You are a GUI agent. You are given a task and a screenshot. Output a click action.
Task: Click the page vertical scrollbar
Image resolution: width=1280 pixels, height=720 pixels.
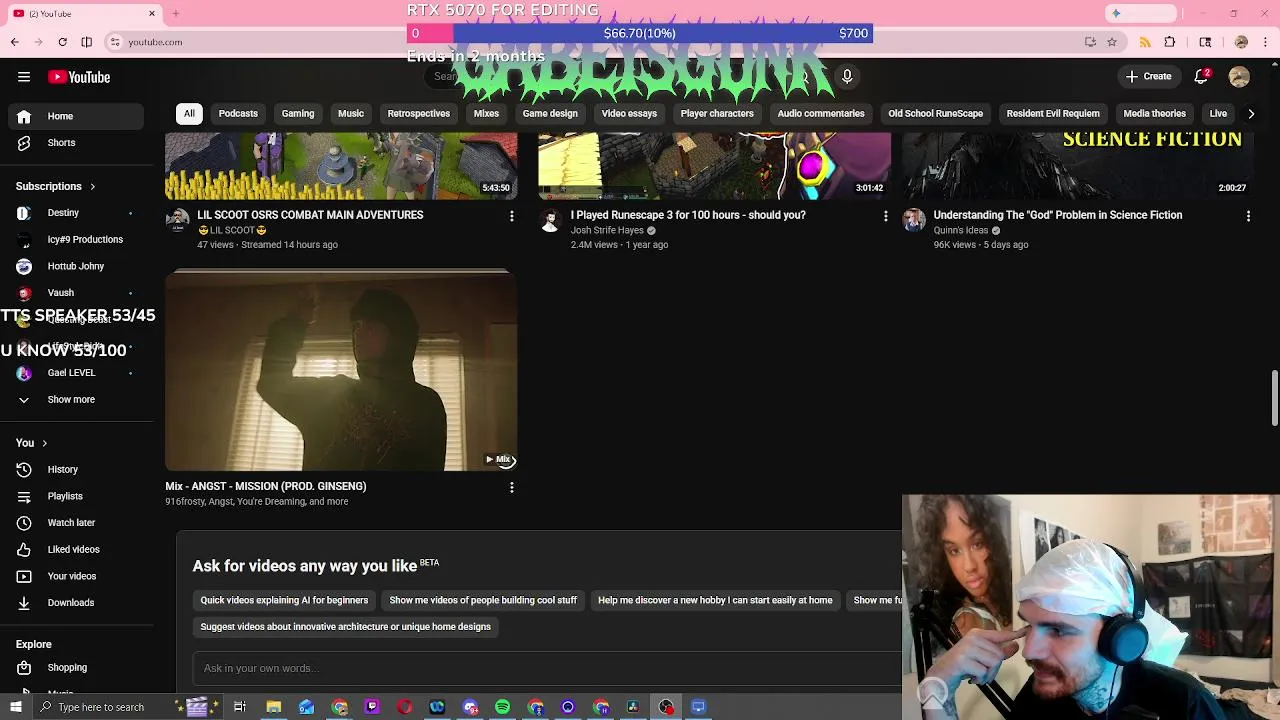click(1275, 397)
